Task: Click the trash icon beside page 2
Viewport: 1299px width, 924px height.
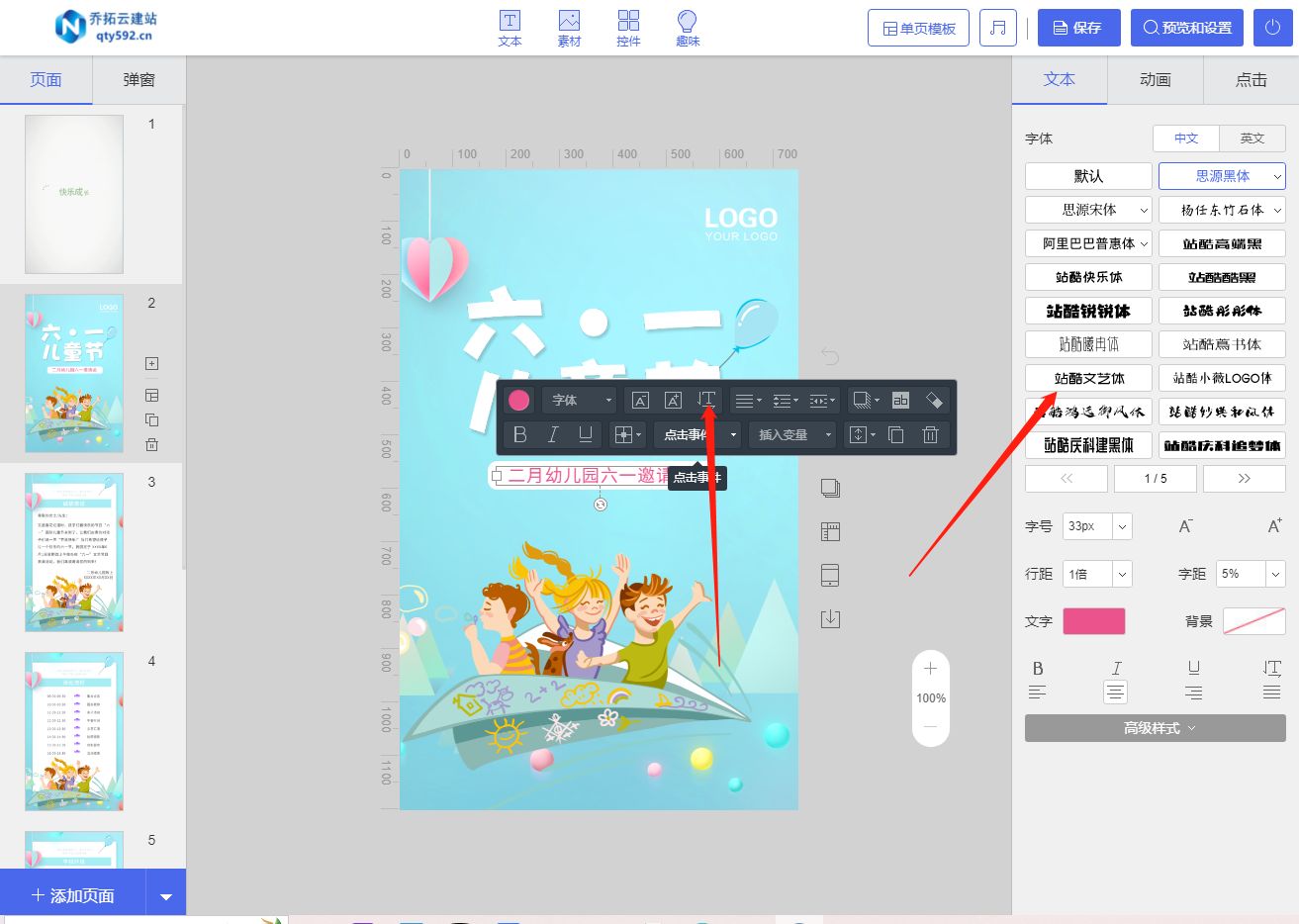Action: coord(151,444)
